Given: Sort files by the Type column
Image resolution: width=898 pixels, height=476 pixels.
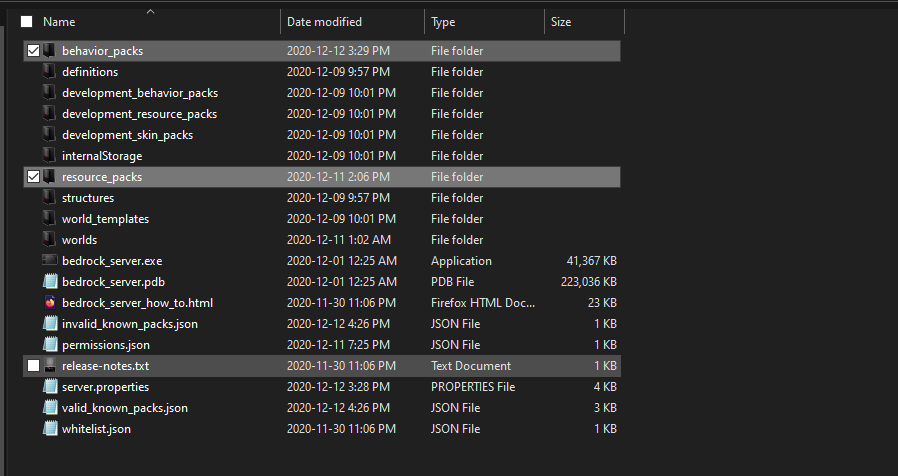Looking at the screenshot, I should (443, 22).
